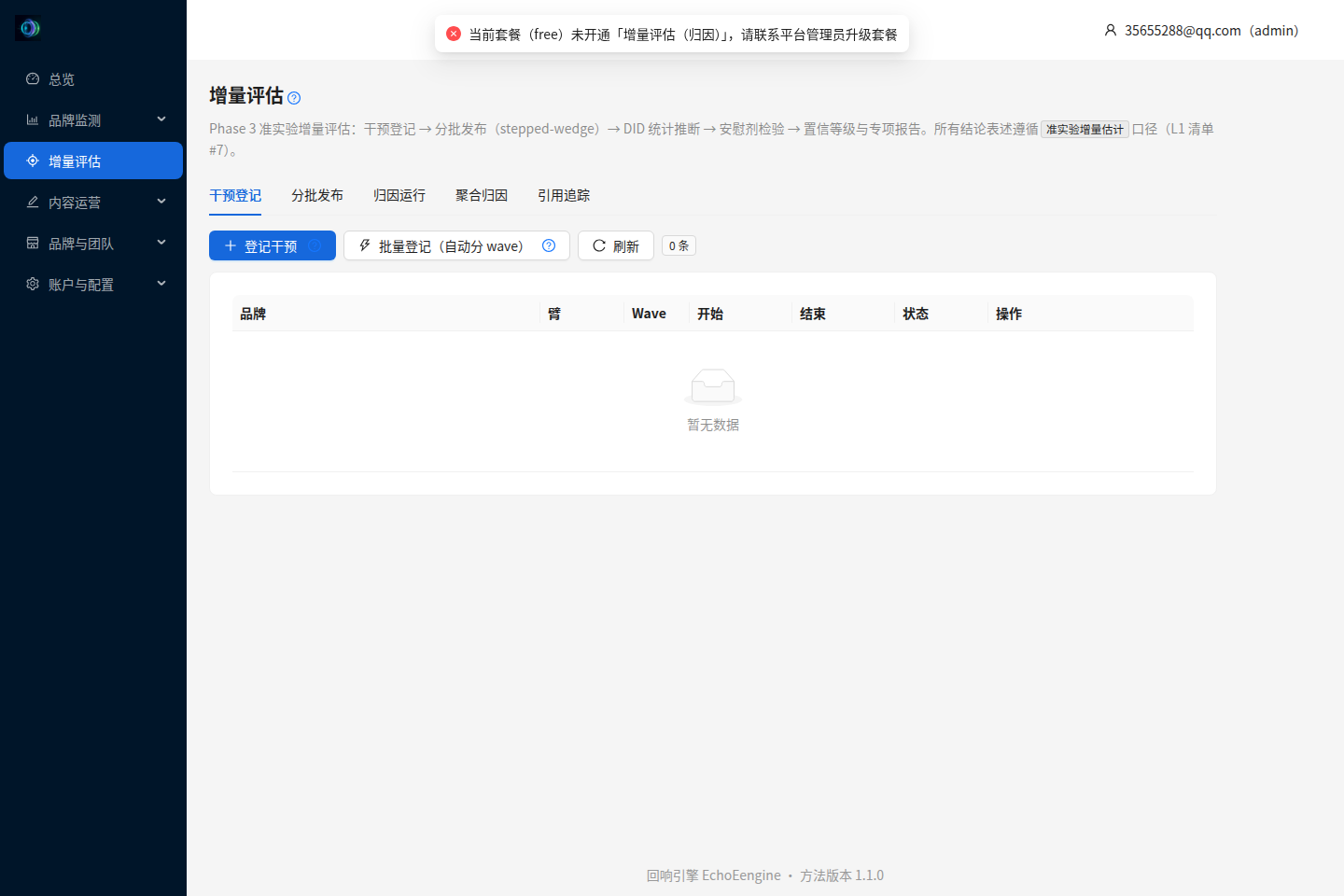Viewport: 1344px width, 896px height.
Task: Click the user account 35655288@qq.com
Action: tap(1202, 31)
